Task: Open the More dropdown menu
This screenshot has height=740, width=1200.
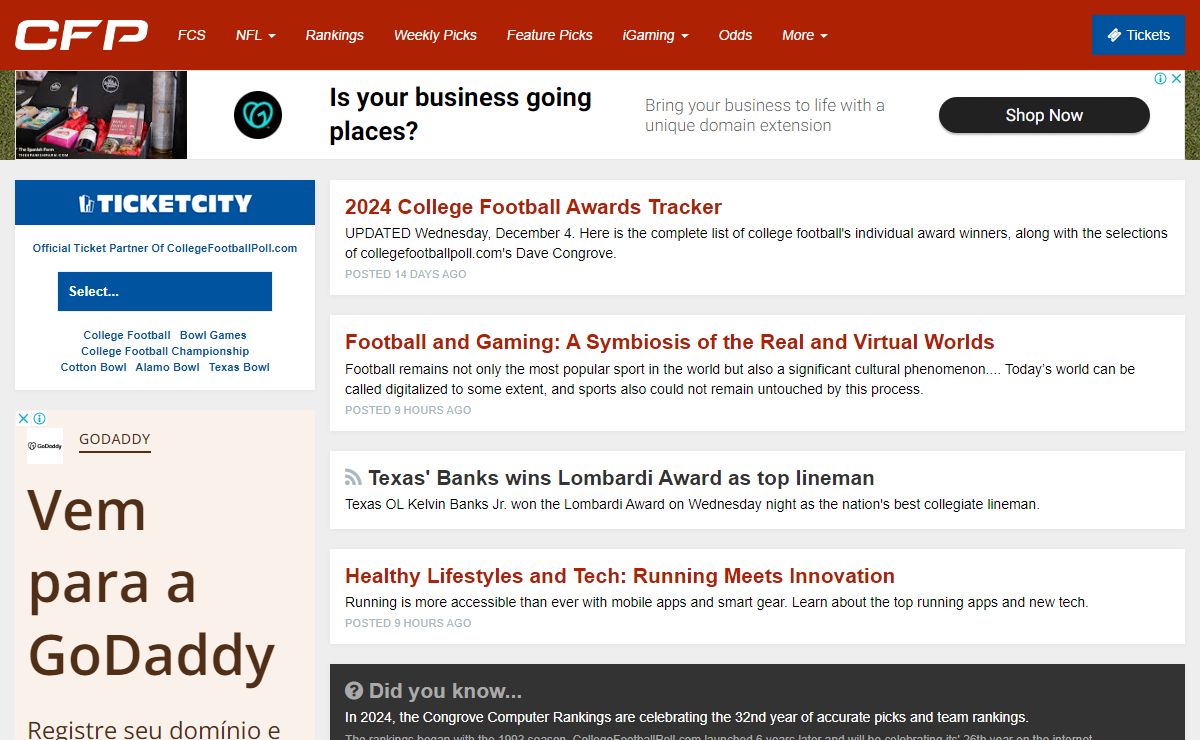Action: [x=805, y=35]
